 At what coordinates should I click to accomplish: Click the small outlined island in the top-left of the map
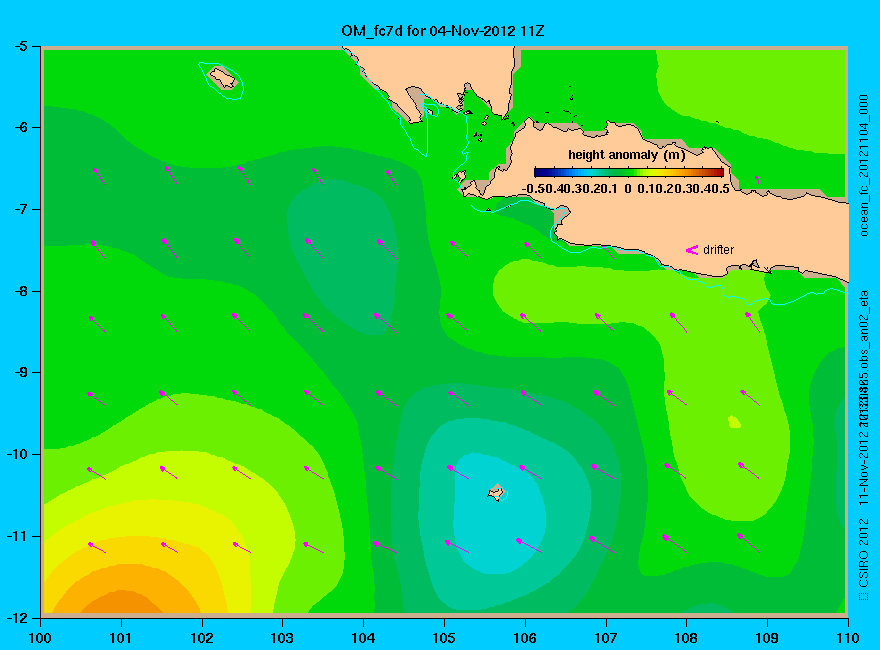pyautogui.click(x=223, y=77)
